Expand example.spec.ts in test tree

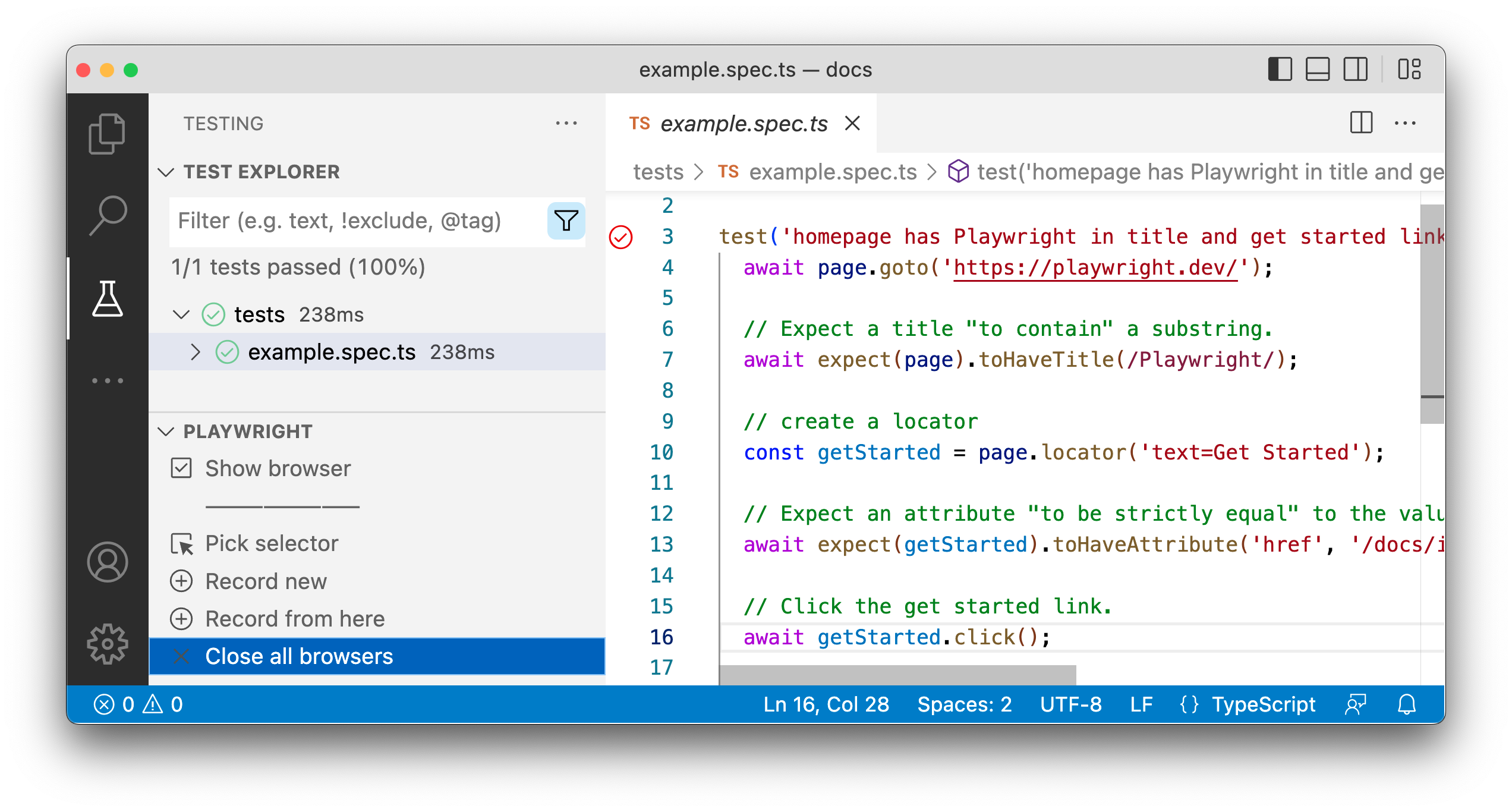195,352
